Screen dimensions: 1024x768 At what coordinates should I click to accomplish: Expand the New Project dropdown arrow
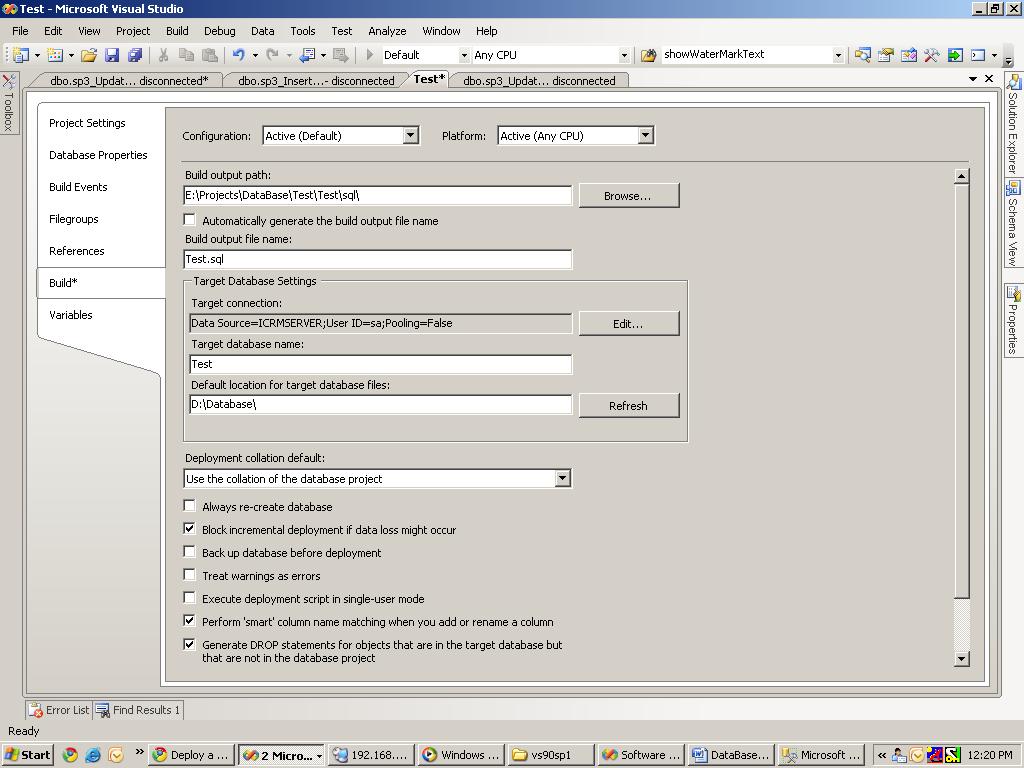click(37, 56)
